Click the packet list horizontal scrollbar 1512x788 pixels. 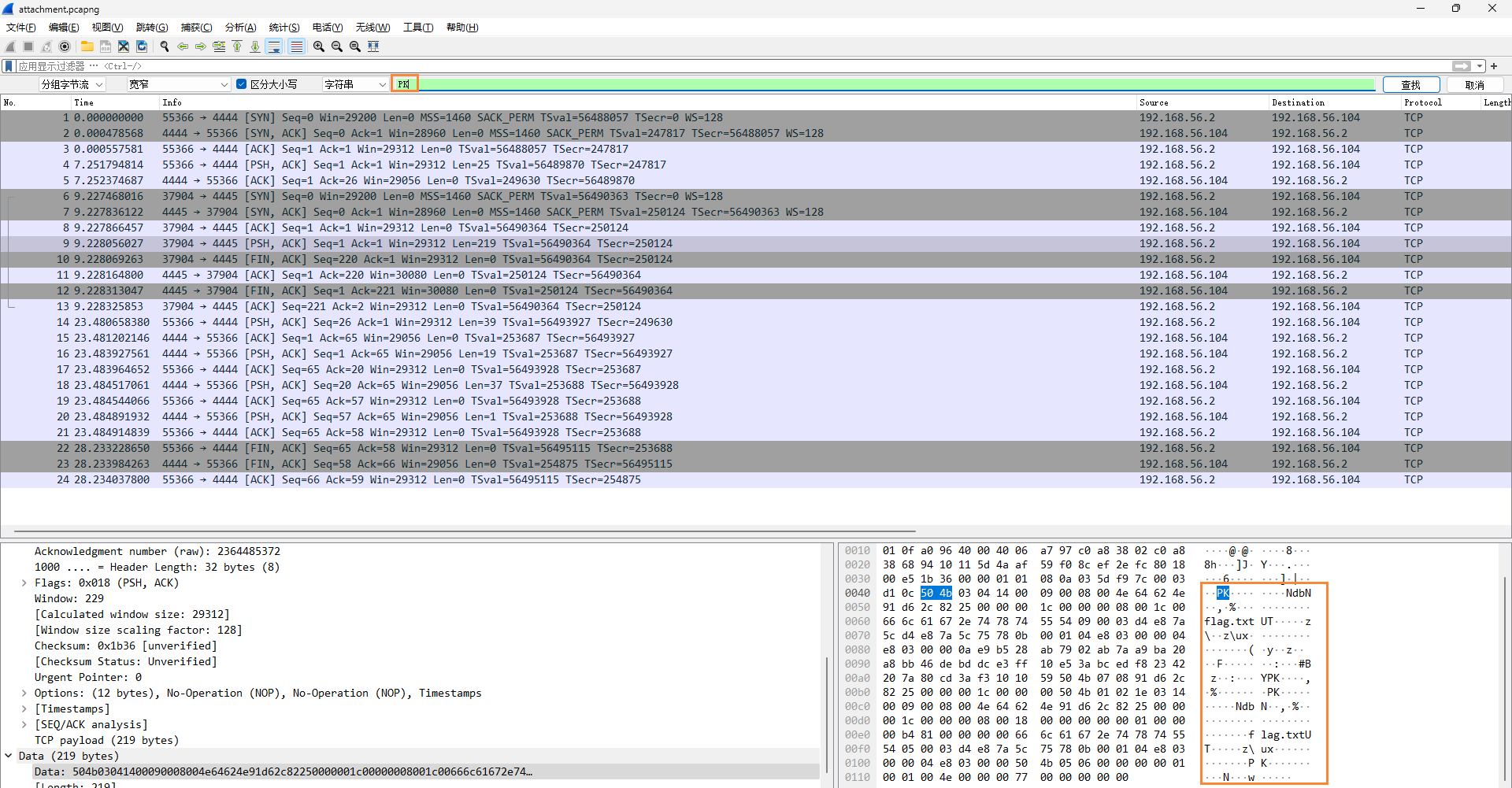coord(465,531)
